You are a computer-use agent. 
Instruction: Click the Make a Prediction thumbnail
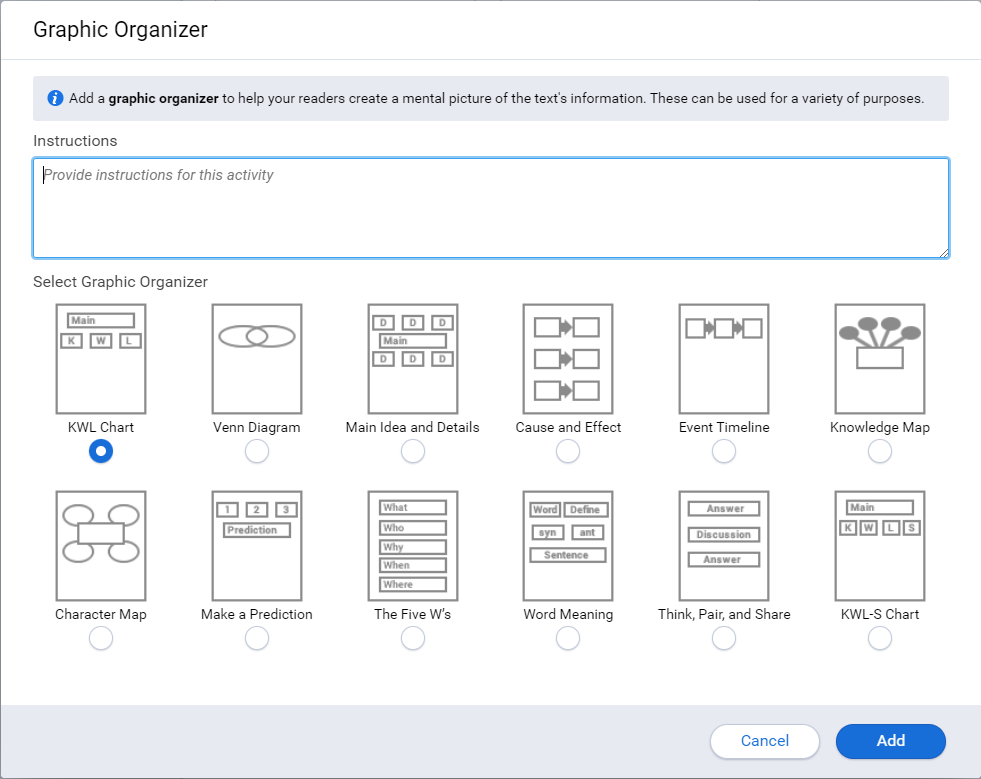(x=257, y=546)
